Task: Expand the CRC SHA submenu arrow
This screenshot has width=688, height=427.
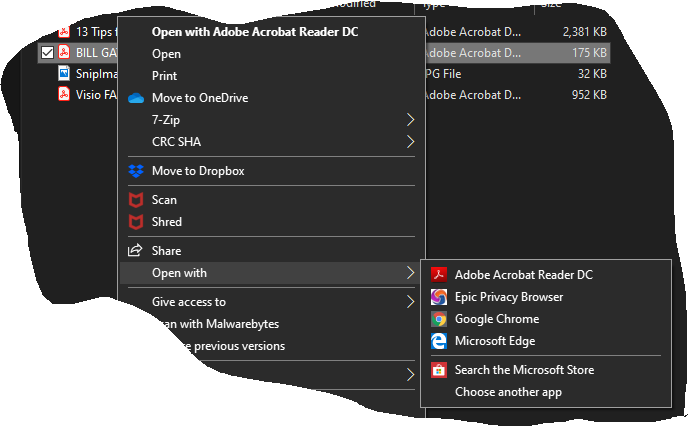Action: pos(410,142)
